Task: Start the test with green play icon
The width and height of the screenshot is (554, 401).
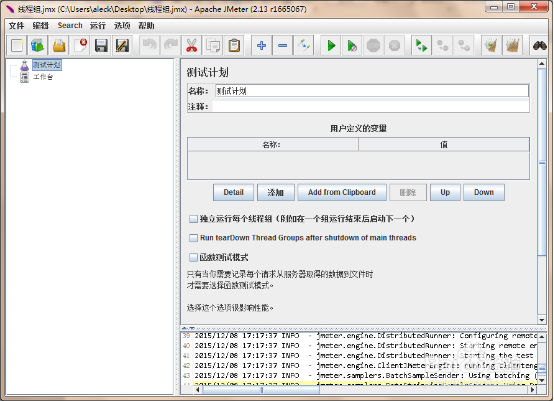Action: point(331,45)
